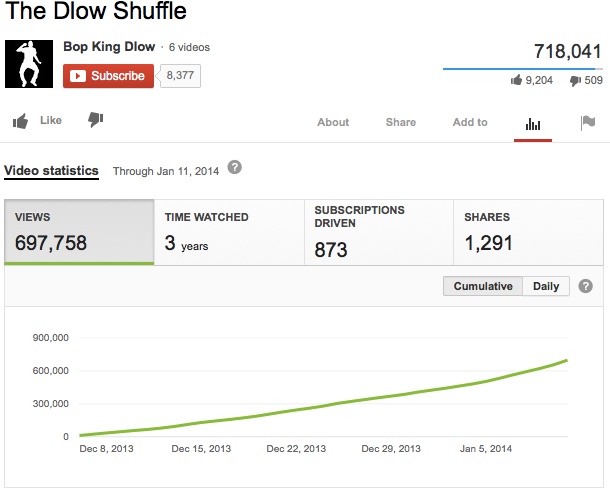
Task: Open the About tab
Action: click(333, 122)
